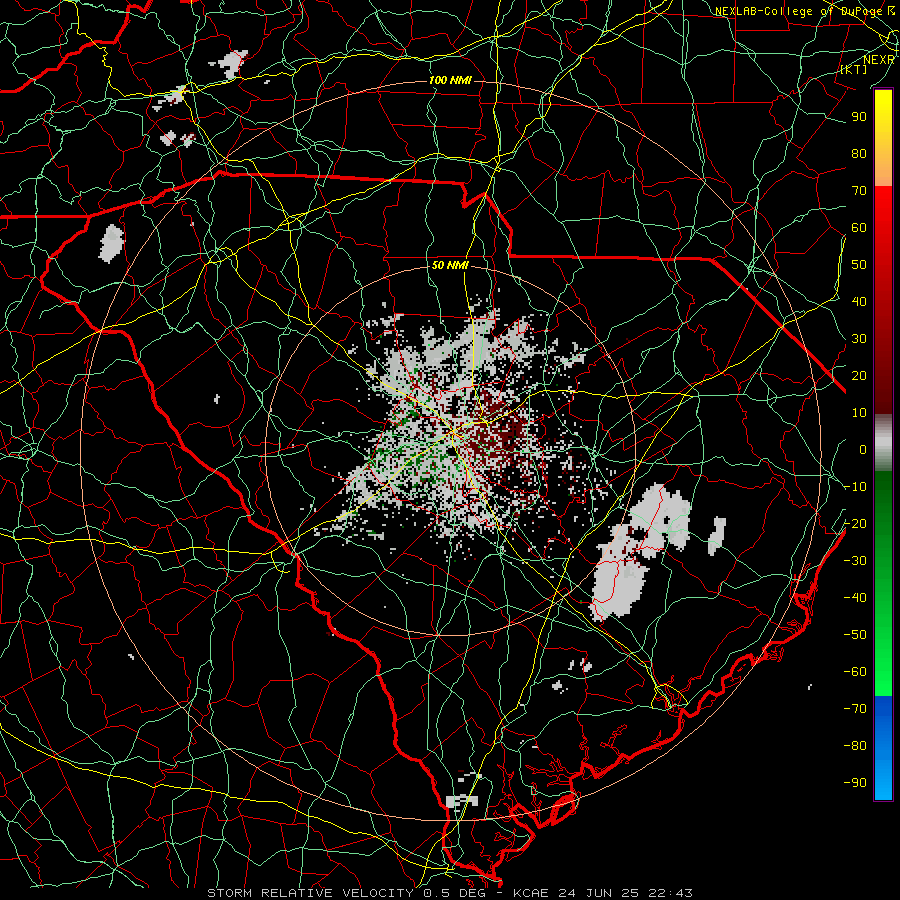Image resolution: width=900 pixels, height=900 pixels.
Task: Select the -20 value on the velocity scale
Action: [x=855, y=523]
